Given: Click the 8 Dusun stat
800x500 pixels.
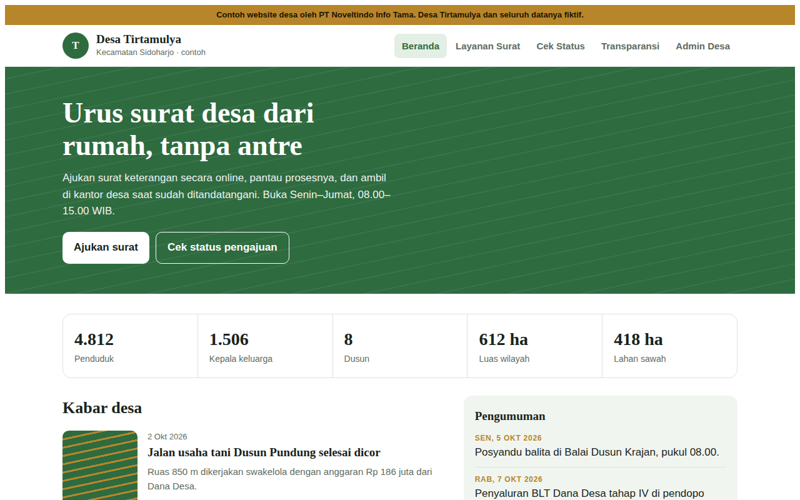Looking at the screenshot, I should pos(399,346).
